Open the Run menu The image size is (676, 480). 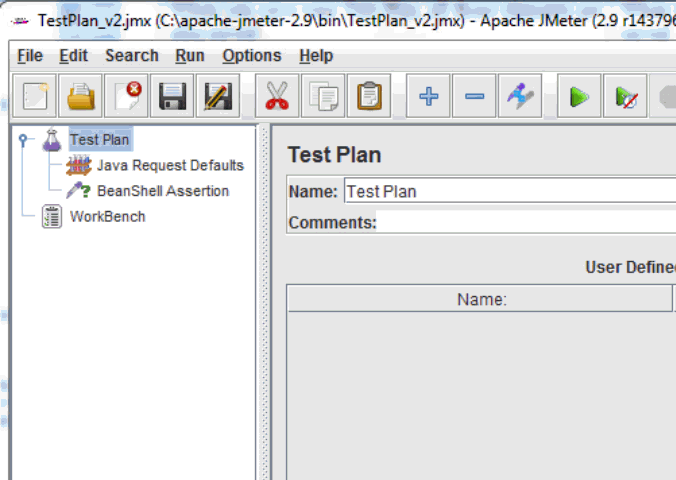[189, 56]
